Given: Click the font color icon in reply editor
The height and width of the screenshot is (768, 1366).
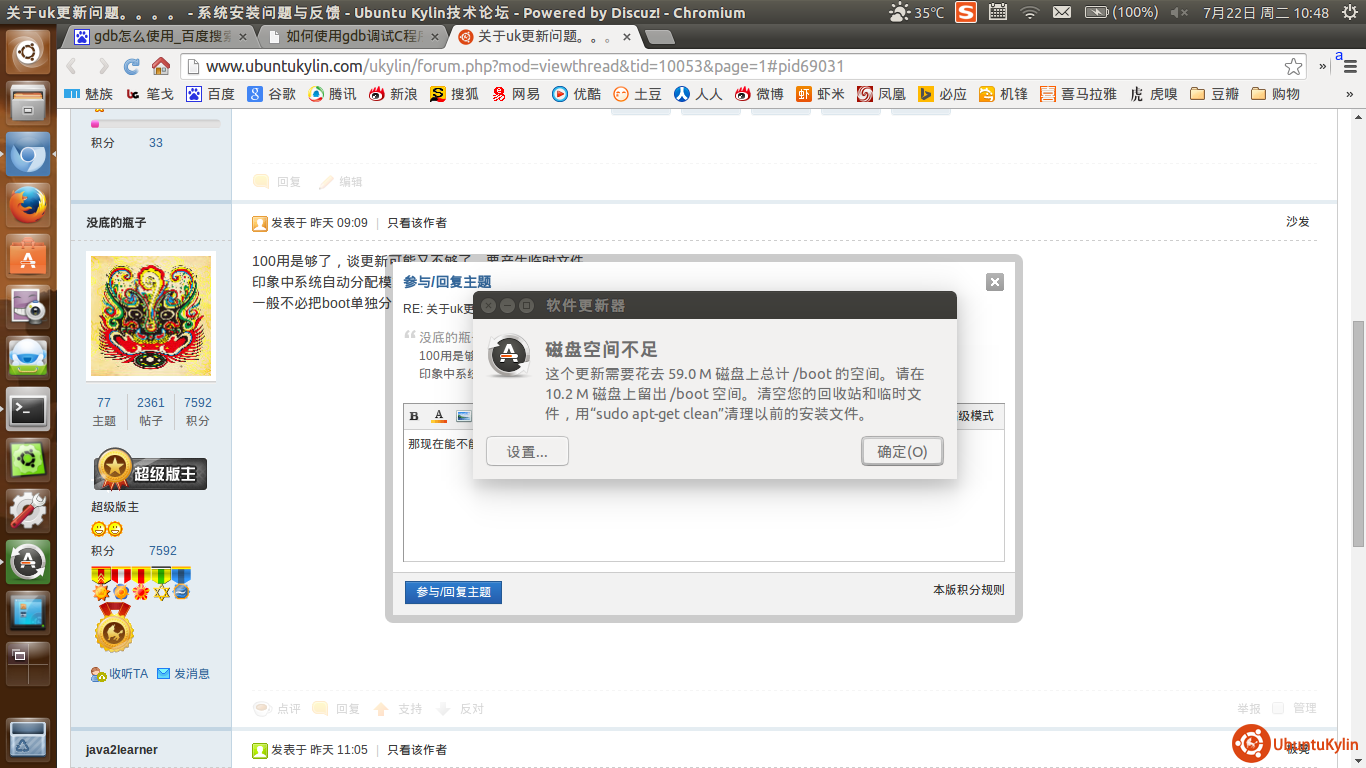Looking at the screenshot, I should pyautogui.click(x=438, y=416).
